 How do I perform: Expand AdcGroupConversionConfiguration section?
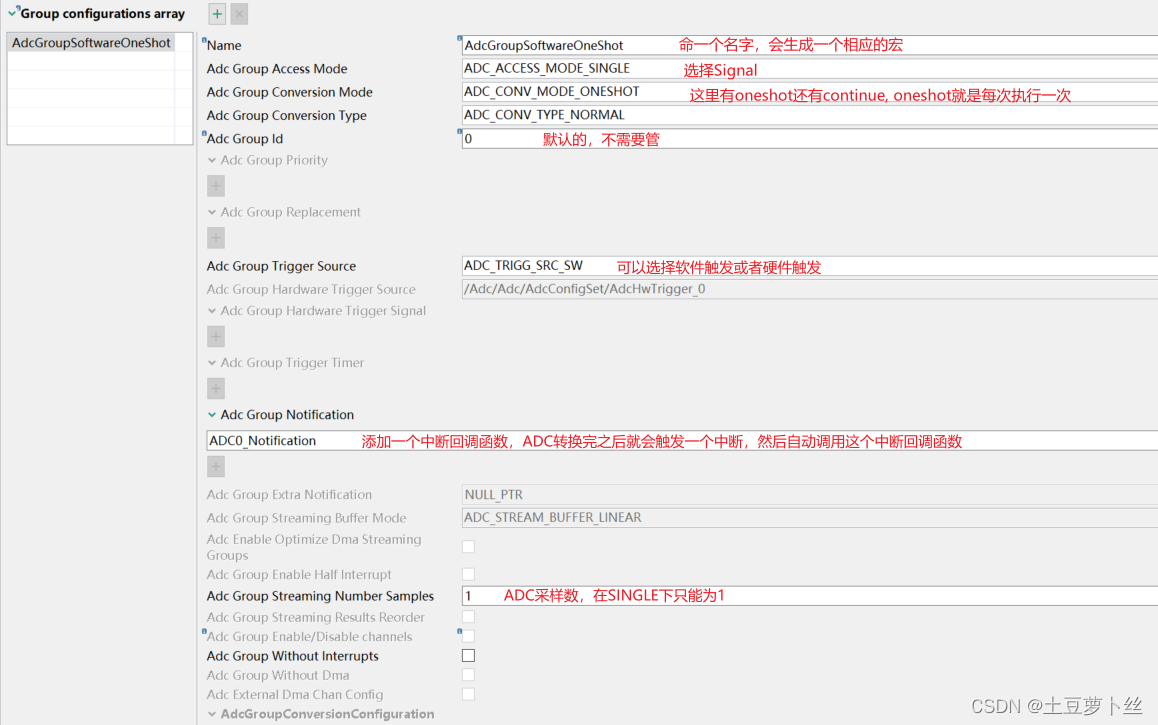click(212, 714)
